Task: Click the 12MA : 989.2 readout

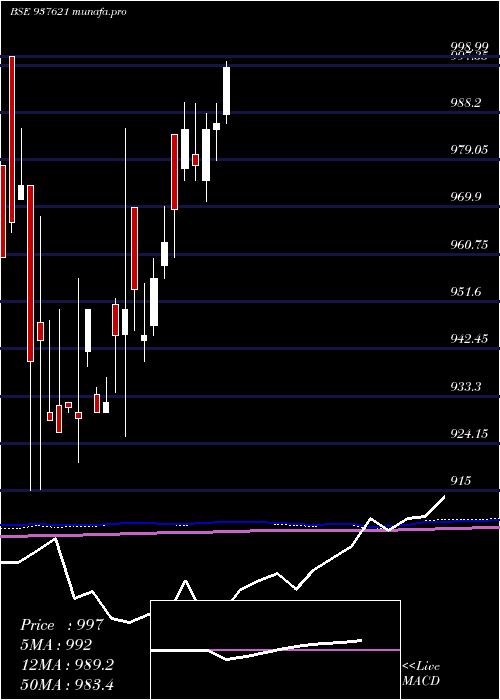Action: pos(67,665)
